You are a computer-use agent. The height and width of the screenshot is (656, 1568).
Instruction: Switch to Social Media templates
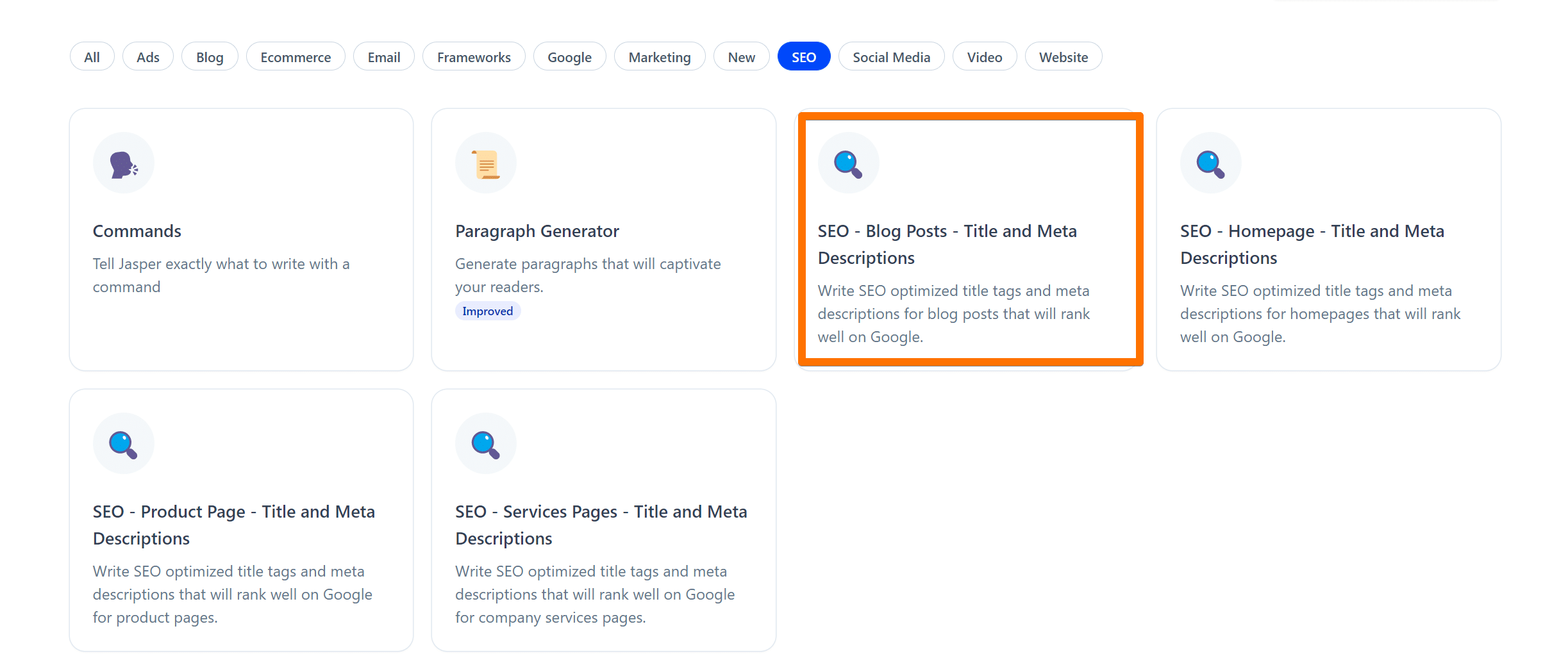click(892, 57)
